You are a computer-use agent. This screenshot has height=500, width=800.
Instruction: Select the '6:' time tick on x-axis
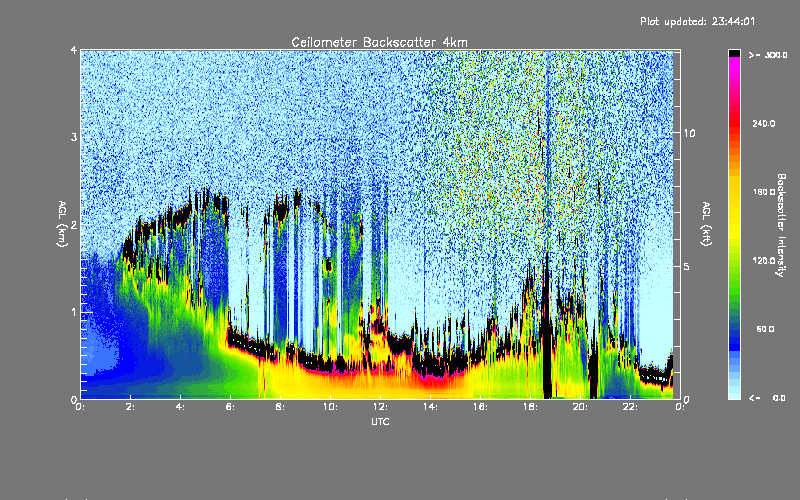(230, 407)
